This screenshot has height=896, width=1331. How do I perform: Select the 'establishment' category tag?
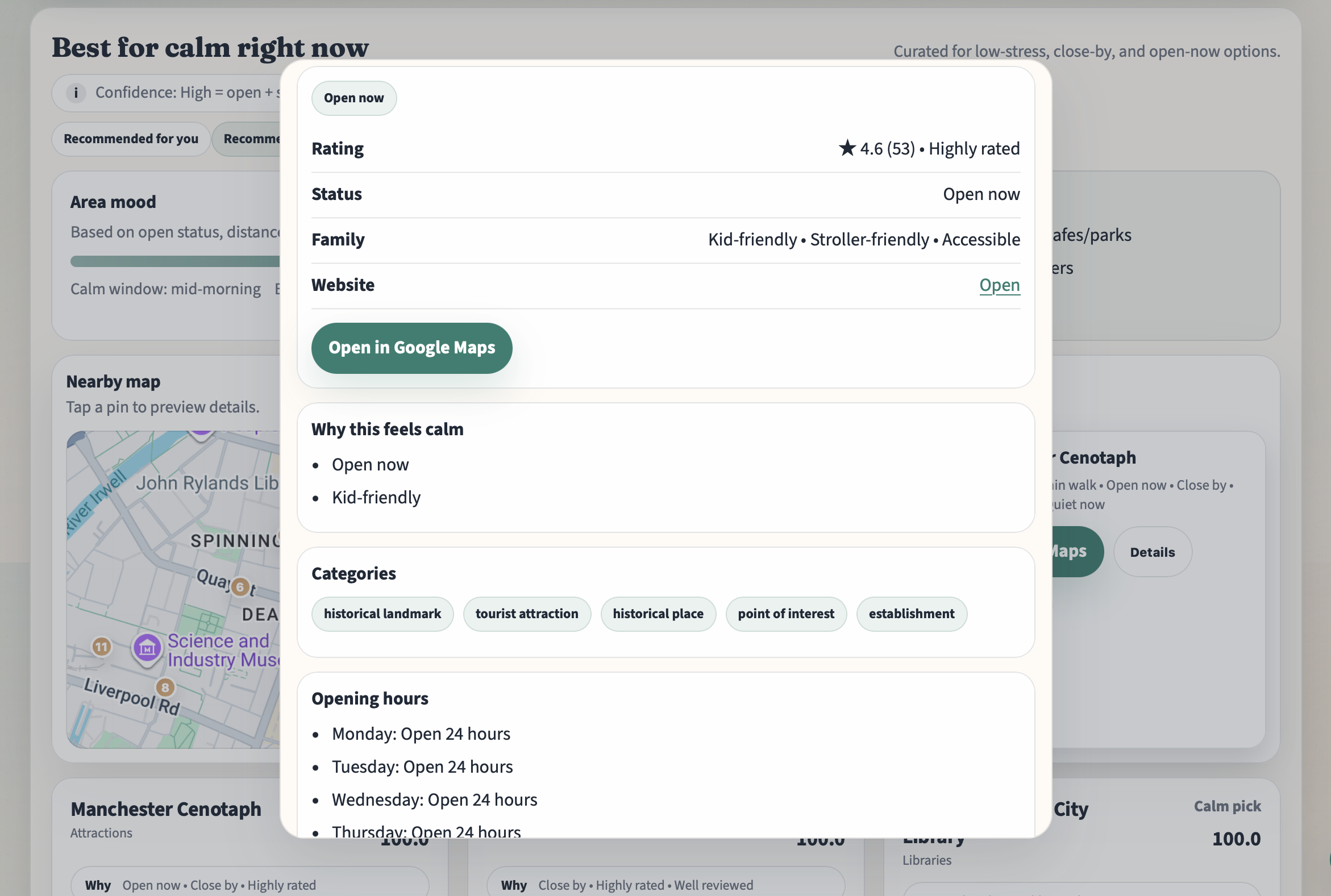[911, 614]
